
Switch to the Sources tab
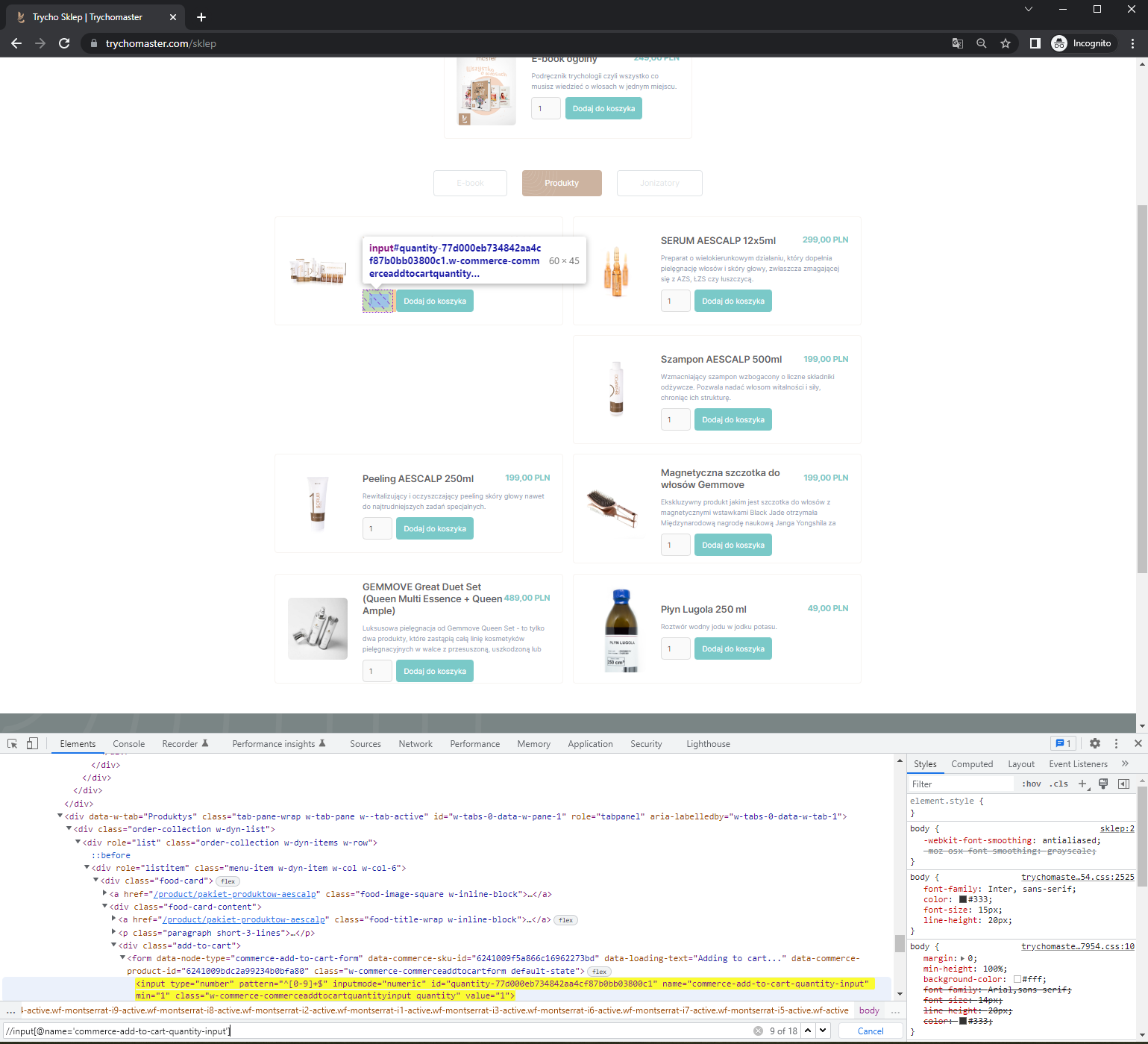coord(366,744)
